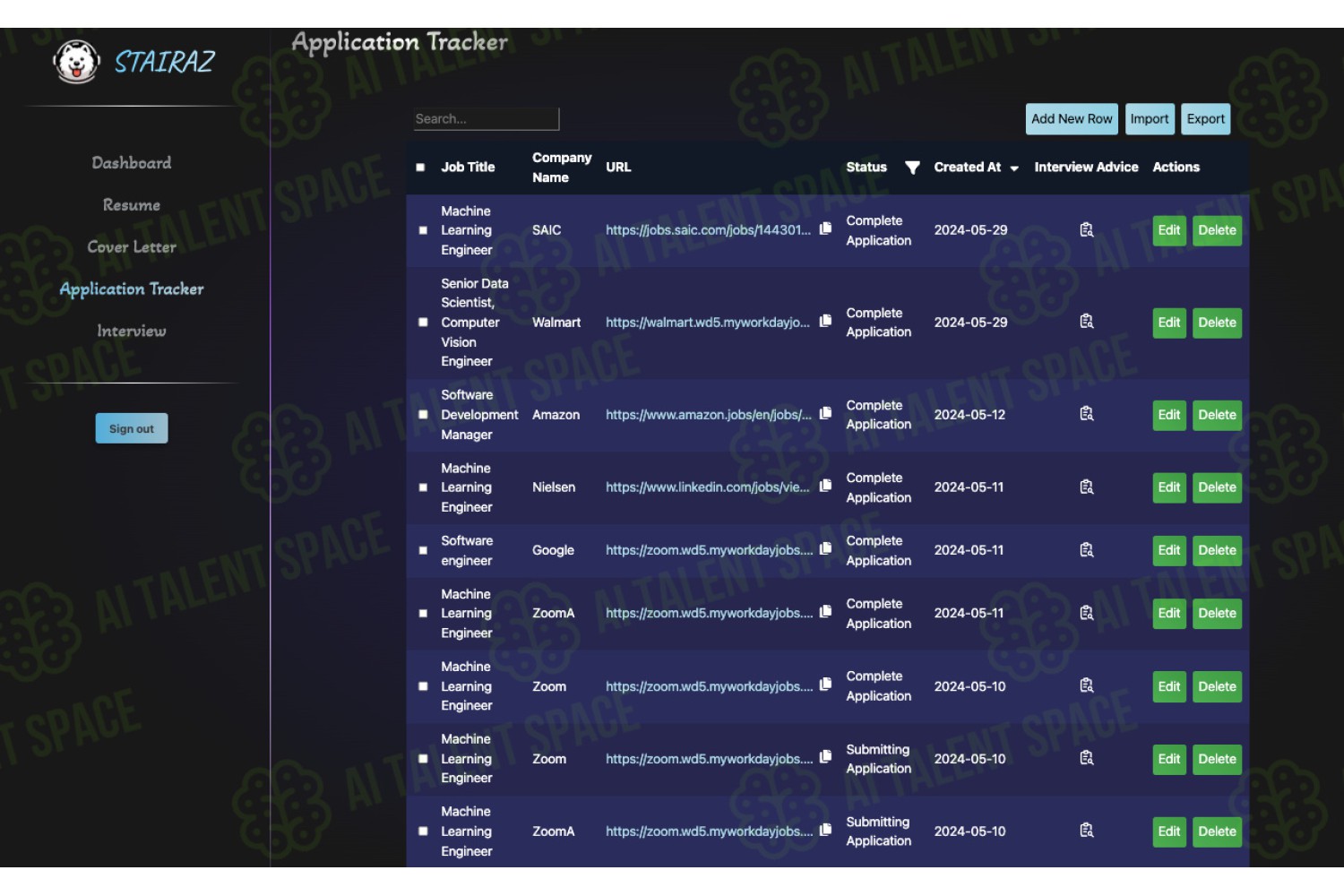Open interview advice for Nielsen
Image resolution: width=1344 pixels, height=896 pixels.
[x=1087, y=487]
